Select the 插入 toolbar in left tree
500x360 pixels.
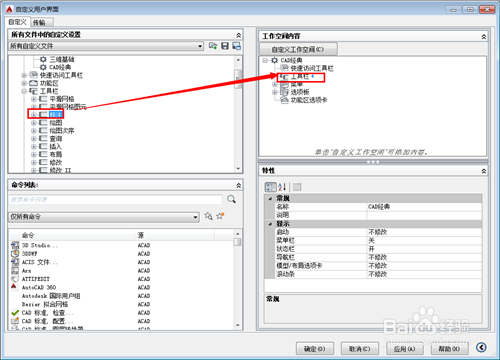[56, 147]
